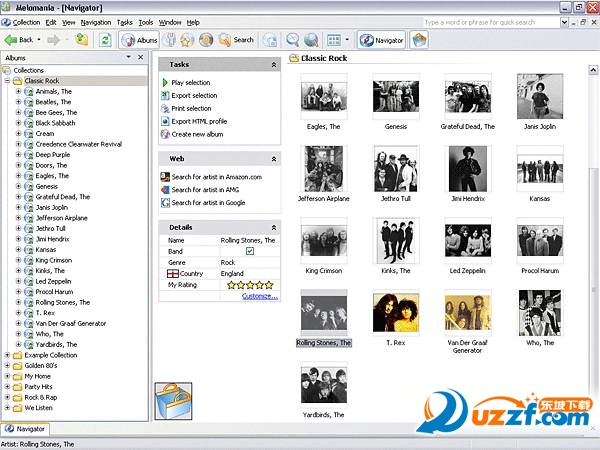Click the large basket icon below Details
The width and height of the screenshot is (600, 450).
coord(173,401)
